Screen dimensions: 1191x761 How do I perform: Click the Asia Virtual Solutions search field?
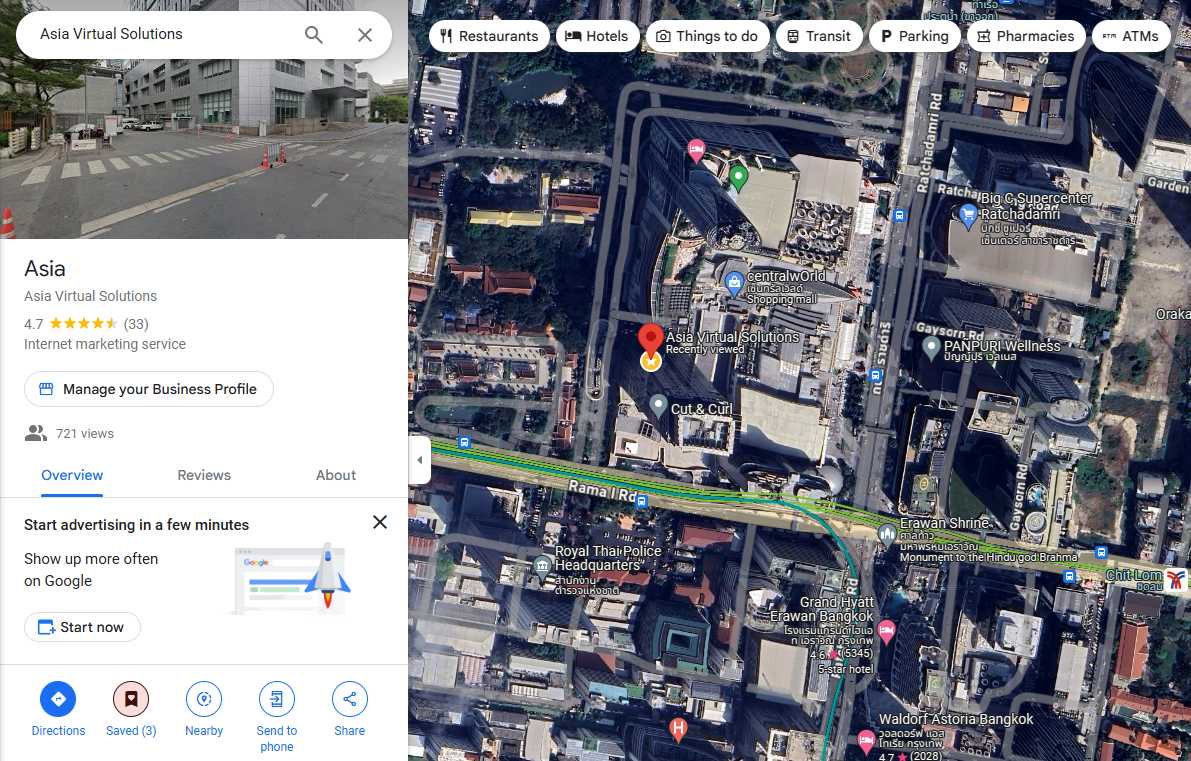pos(160,34)
